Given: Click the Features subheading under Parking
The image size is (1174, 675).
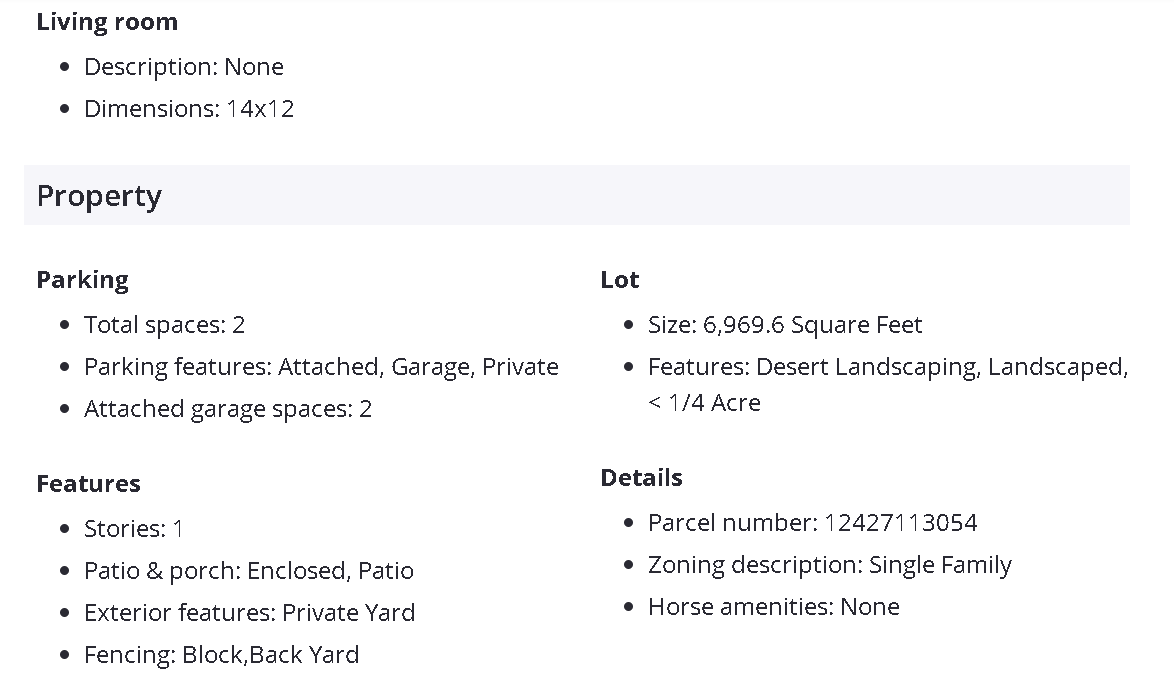Looking at the screenshot, I should click(x=88, y=484).
